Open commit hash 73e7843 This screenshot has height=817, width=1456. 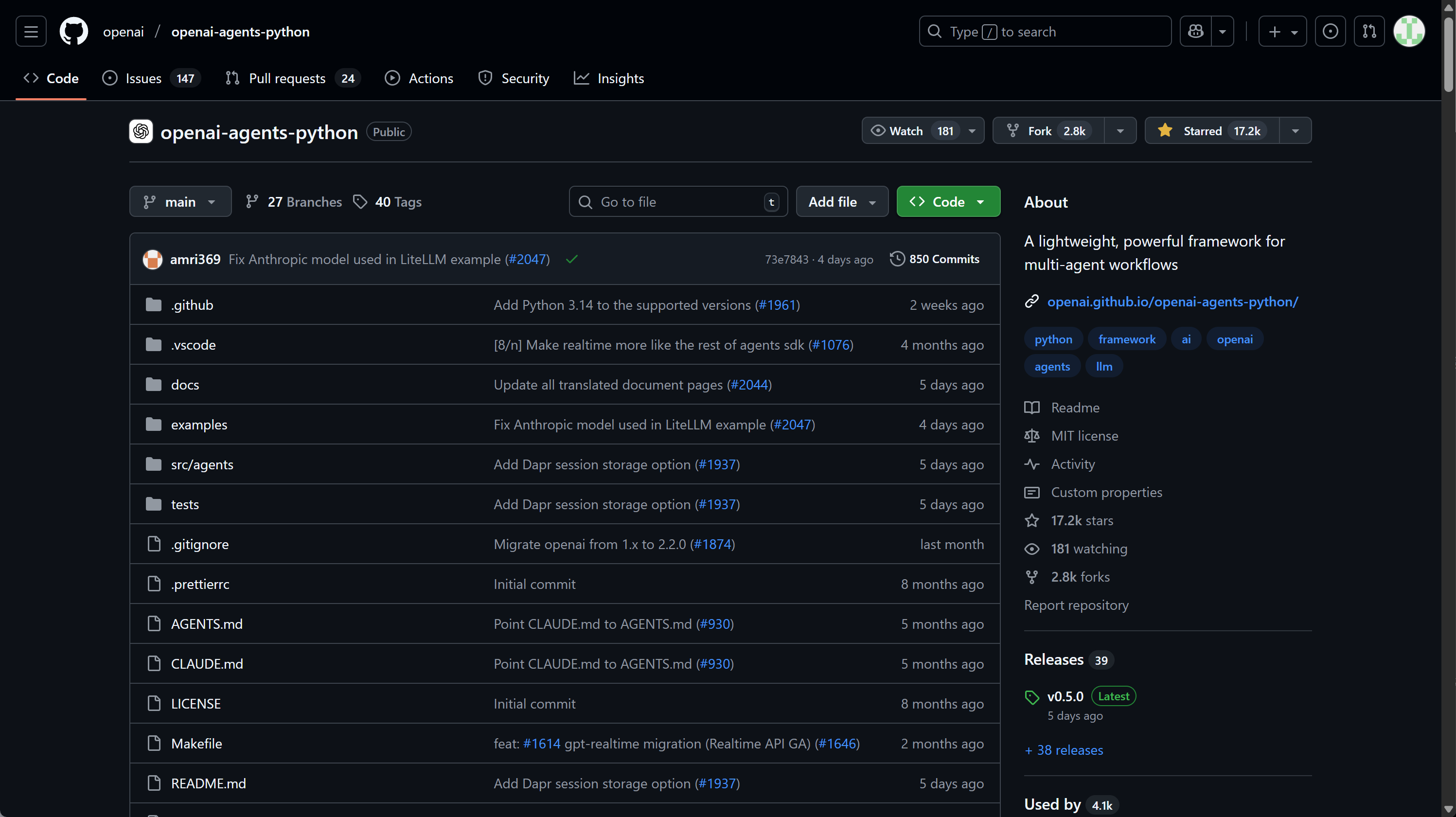tap(786, 260)
